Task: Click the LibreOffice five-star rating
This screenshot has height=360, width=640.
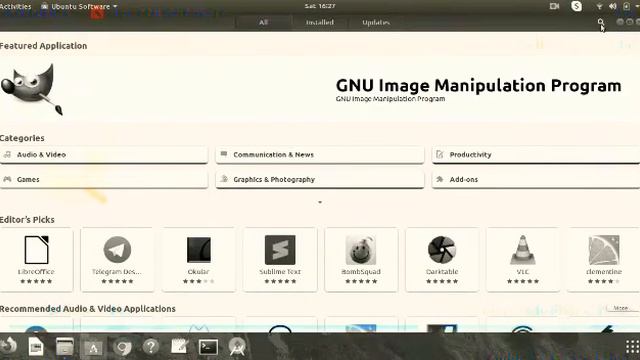Action: click(x=36, y=281)
